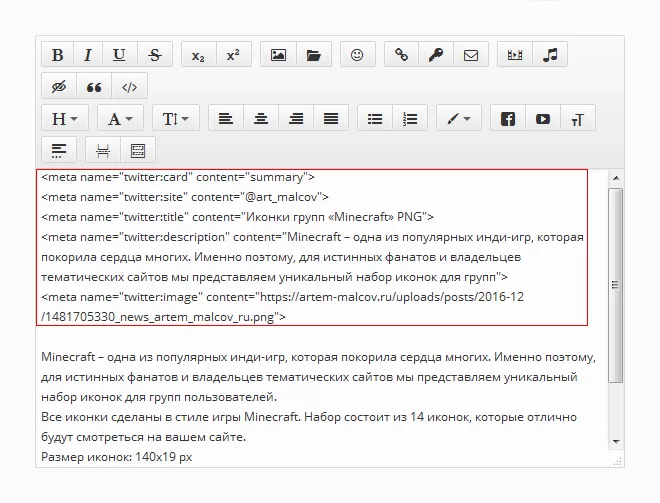Insert a hyperlink using chain icon
Screen dimensions: 660x503
pos(401,55)
